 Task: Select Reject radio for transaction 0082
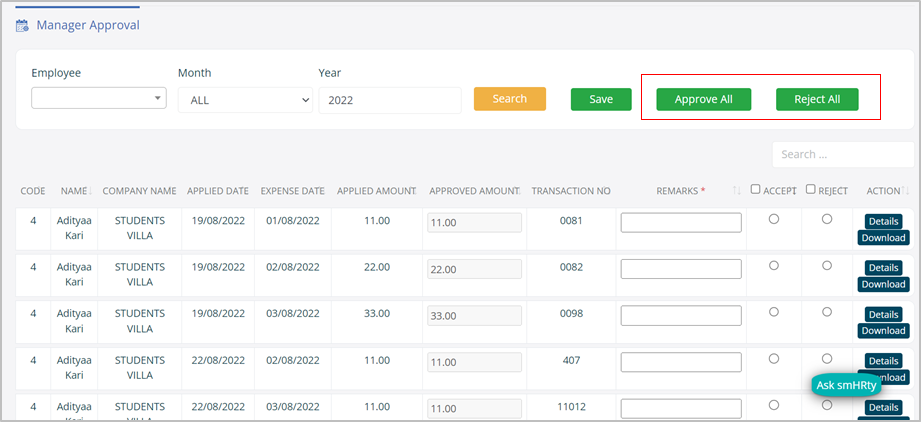click(x=827, y=266)
